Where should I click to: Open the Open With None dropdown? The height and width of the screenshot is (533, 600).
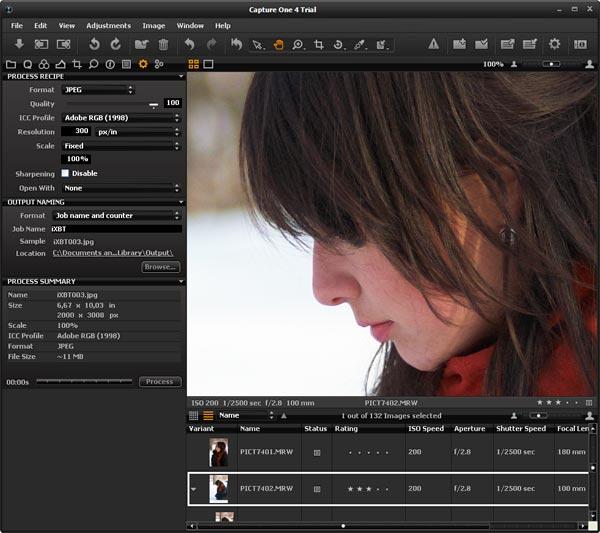[121, 188]
